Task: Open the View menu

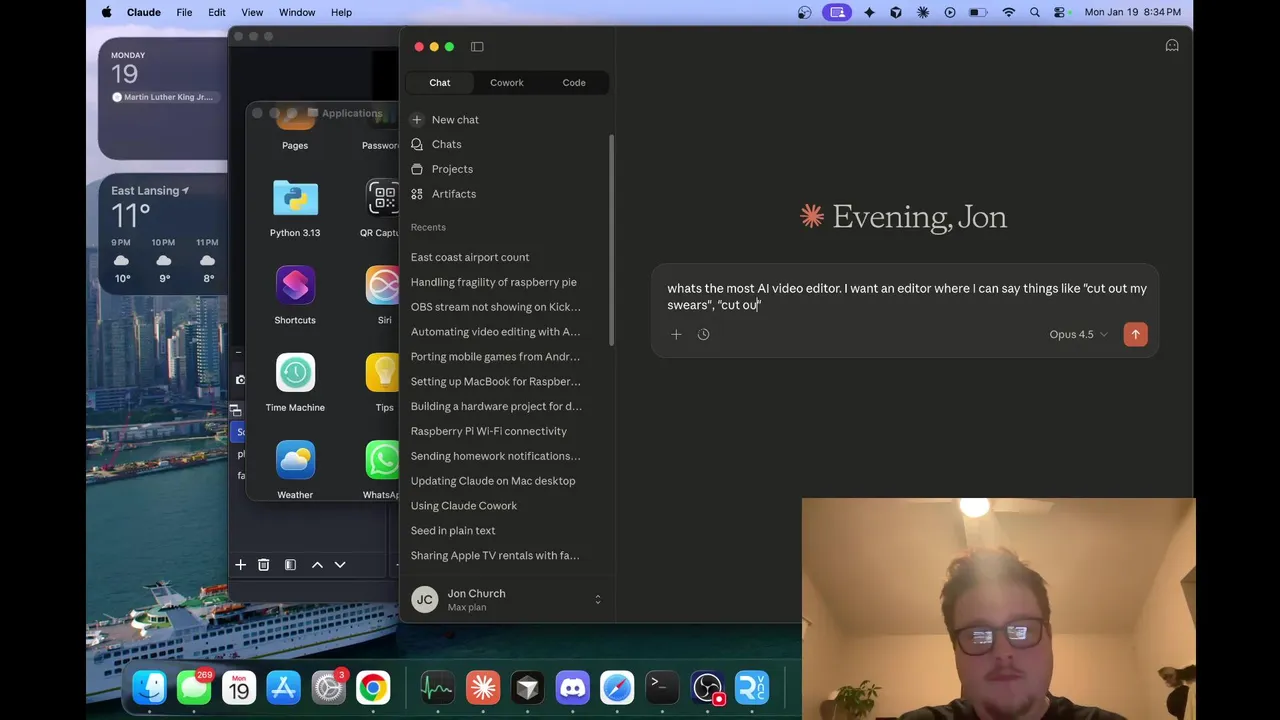Action: click(x=252, y=12)
